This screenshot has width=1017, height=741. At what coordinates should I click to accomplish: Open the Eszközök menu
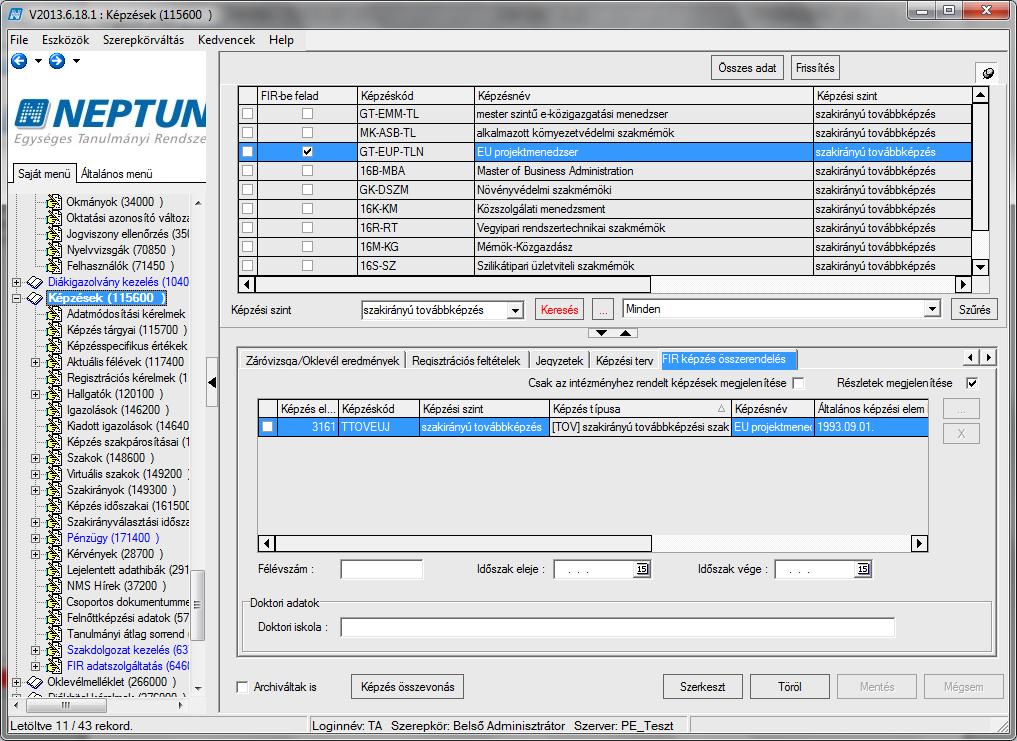click(66, 40)
